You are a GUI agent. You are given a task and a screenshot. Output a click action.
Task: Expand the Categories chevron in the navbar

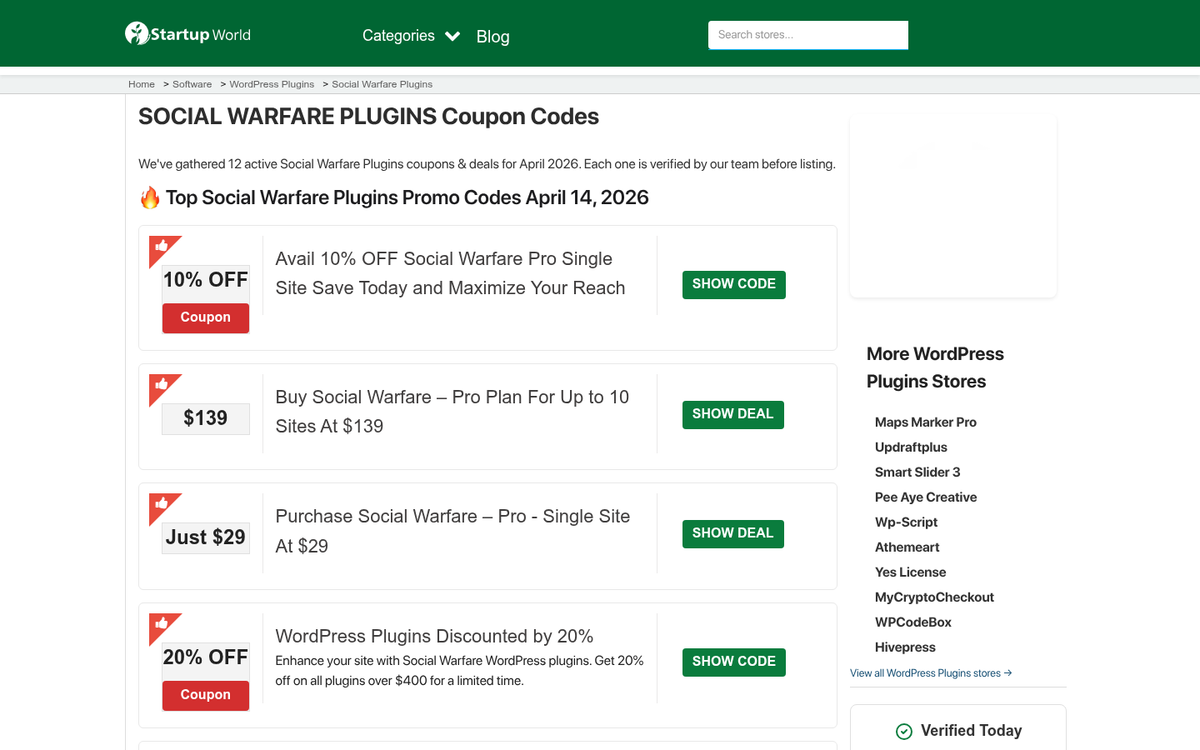[x=451, y=35]
